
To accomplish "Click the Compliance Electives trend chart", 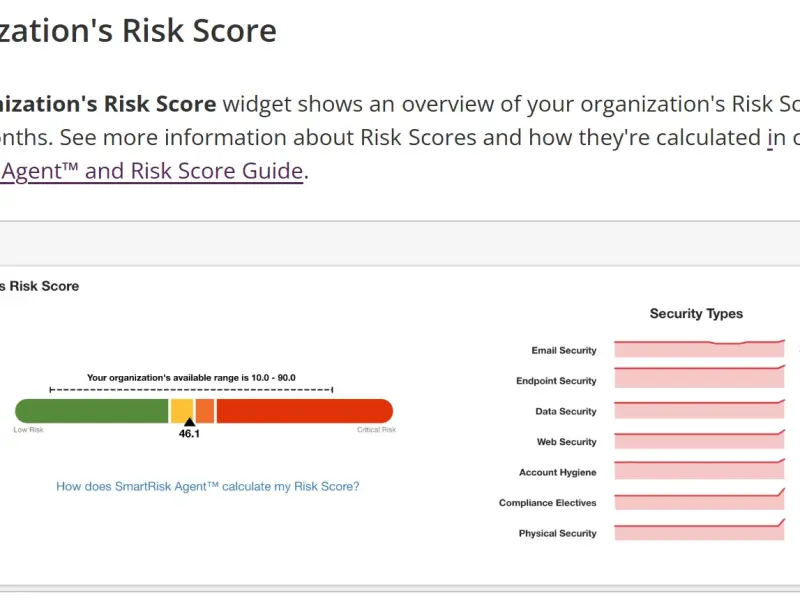I will (699, 501).
